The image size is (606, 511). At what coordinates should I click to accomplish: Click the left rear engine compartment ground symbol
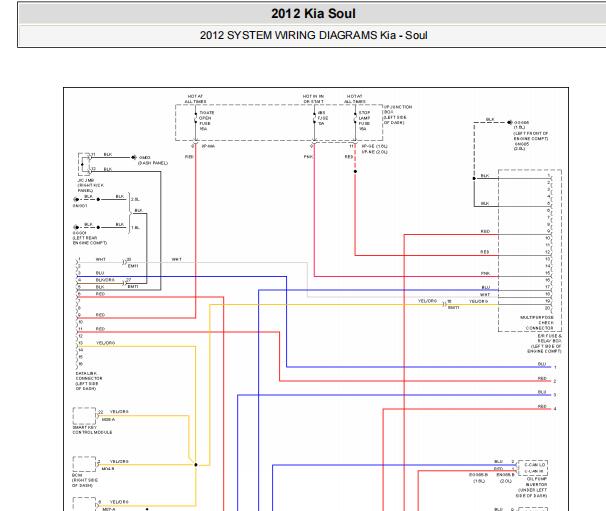tap(76, 227)
